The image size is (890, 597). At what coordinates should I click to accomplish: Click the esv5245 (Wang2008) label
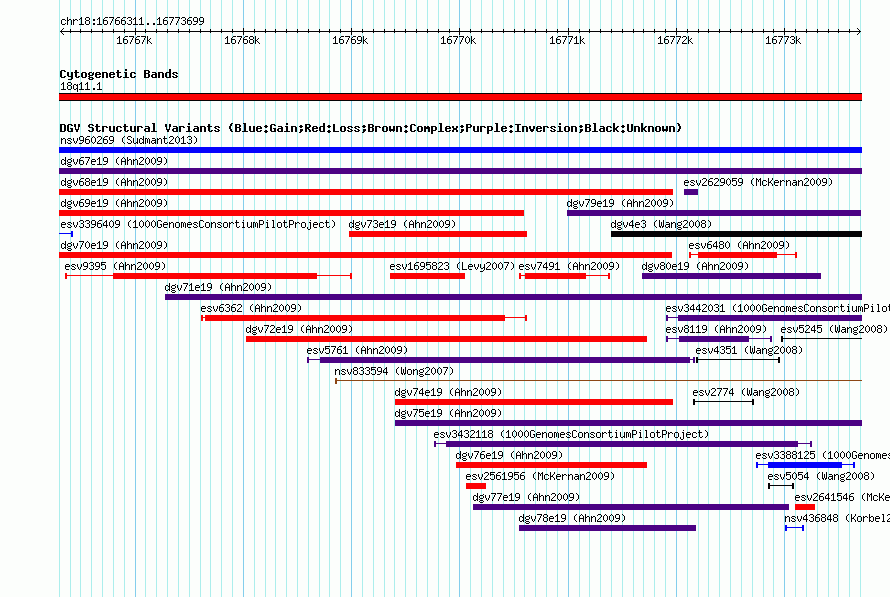click(x=834, y=329)
